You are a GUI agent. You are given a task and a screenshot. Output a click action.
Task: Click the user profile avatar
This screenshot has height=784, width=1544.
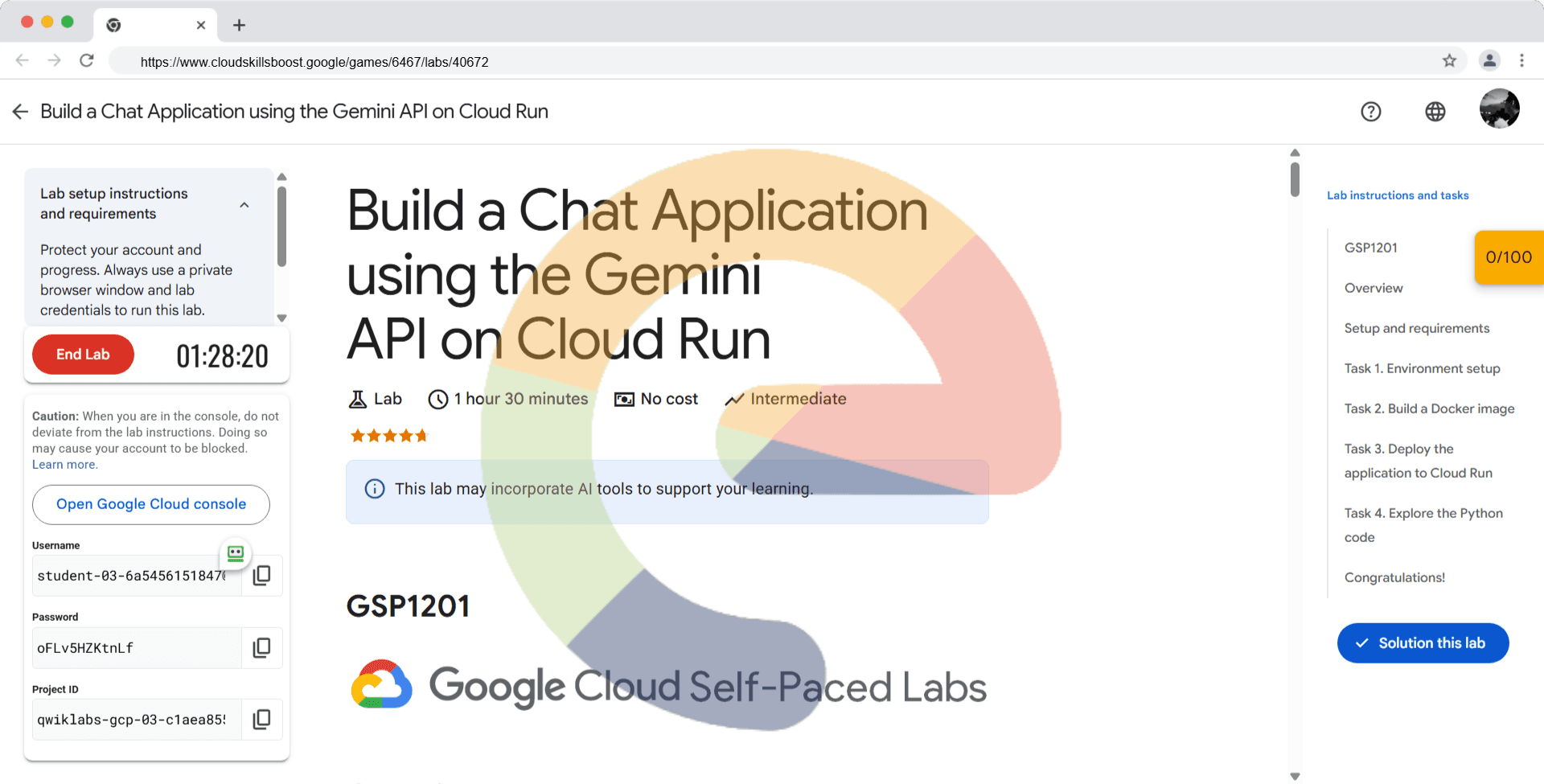1499,109
